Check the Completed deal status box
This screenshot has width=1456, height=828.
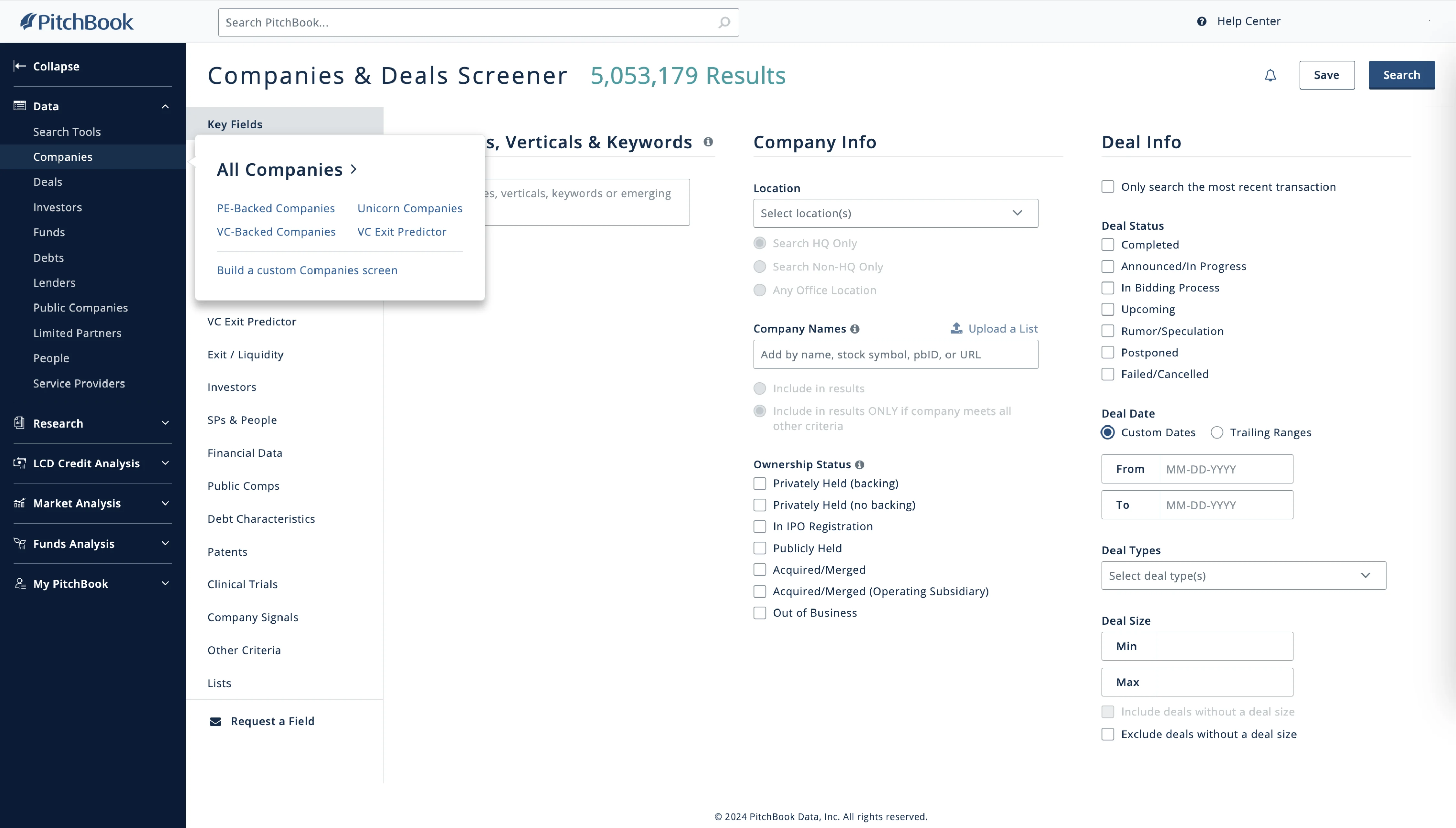click(1107, 245)
